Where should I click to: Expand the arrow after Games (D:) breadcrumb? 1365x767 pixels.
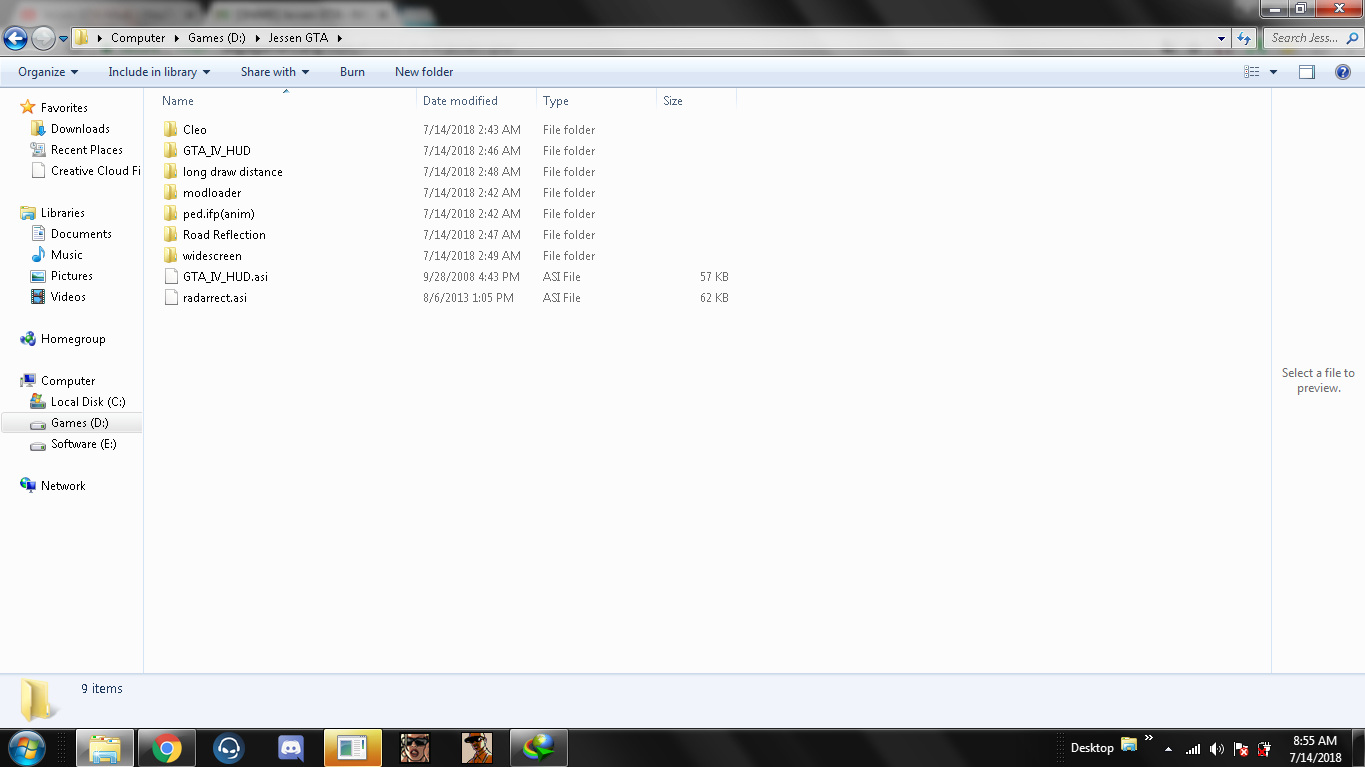(259, 38)
